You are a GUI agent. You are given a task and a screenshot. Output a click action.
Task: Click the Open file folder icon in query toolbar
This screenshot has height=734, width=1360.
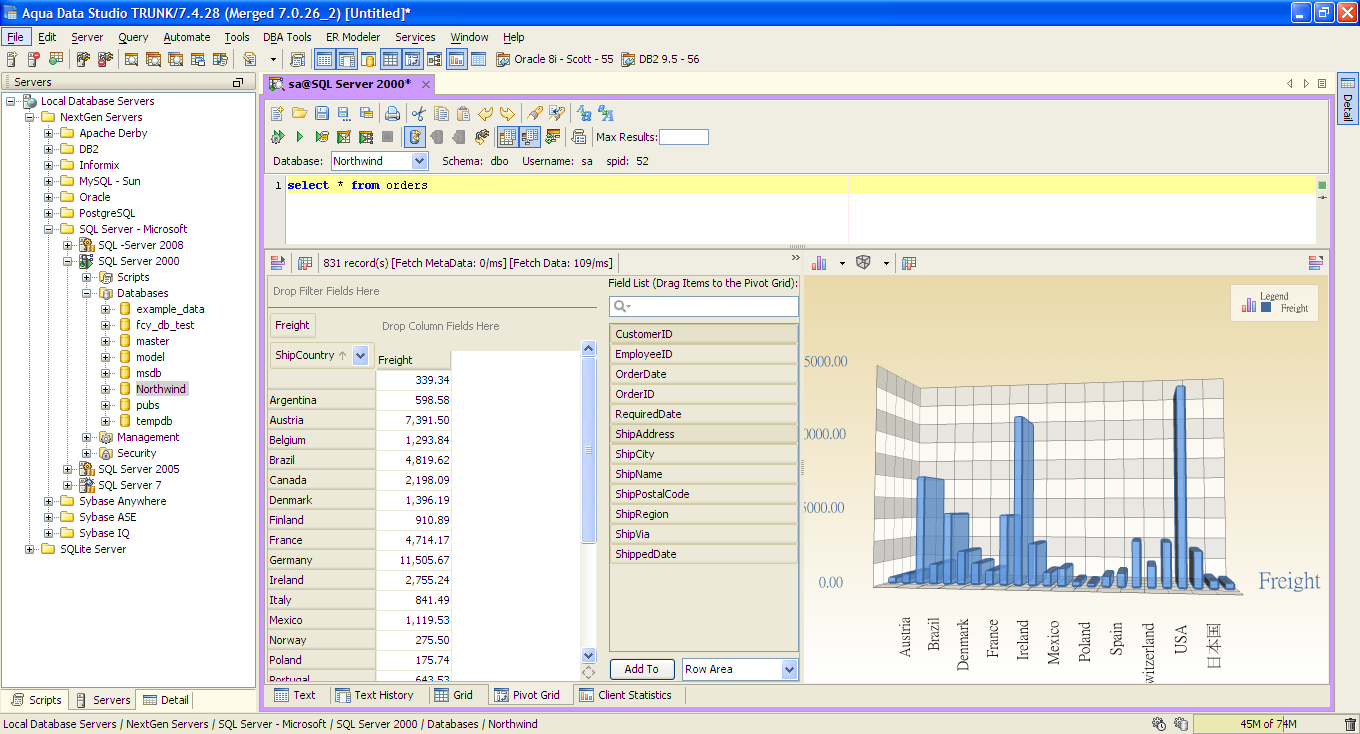tap(299, 113)
